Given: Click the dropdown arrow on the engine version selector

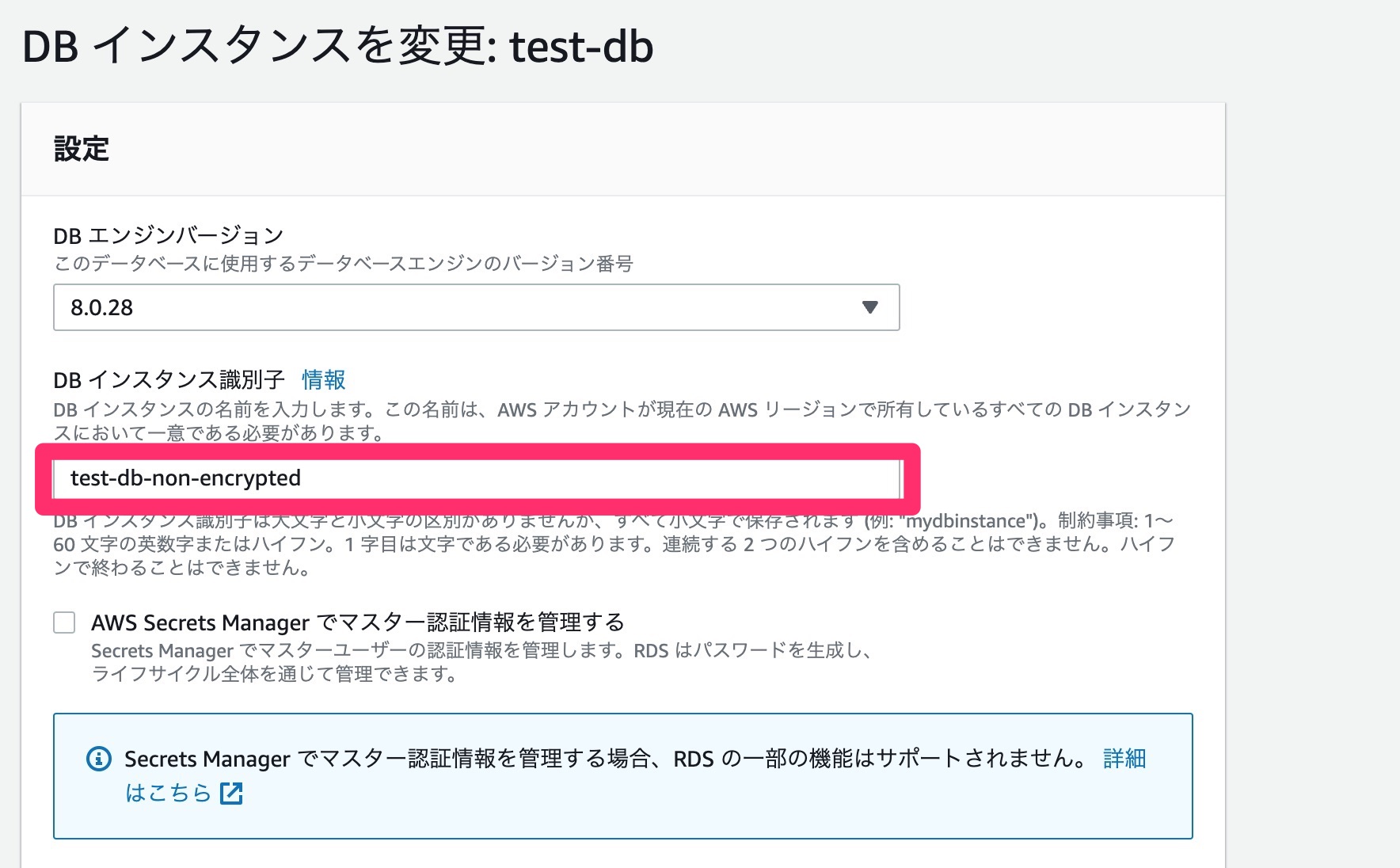Looking at the screenshot, I should (871, 307).
